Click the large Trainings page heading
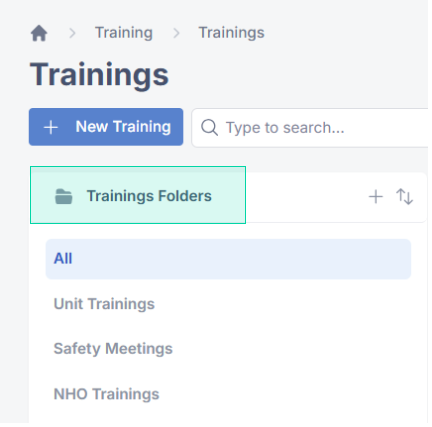432x427 pixels. (x=99, y=75)
